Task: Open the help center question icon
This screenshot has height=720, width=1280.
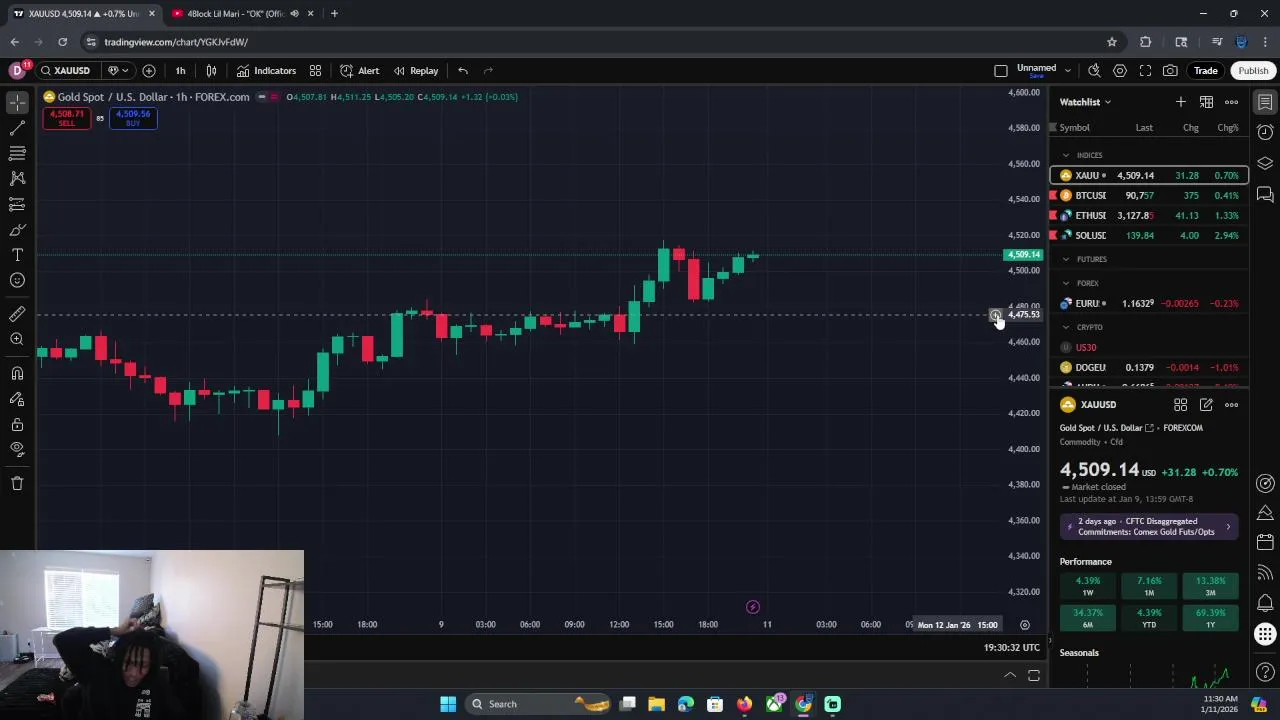Action: (1265, 672)
